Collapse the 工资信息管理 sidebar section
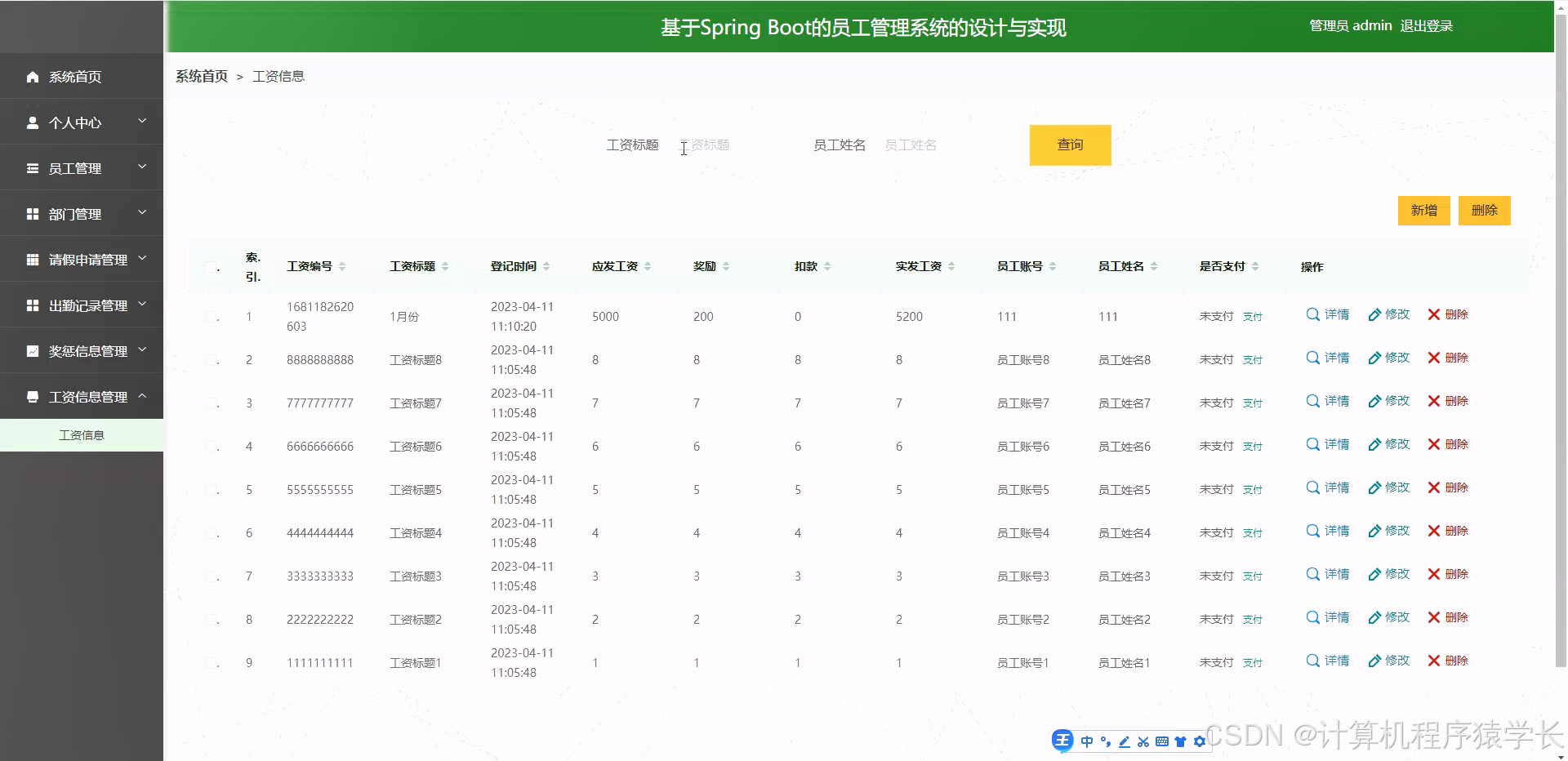This screenshot has width=1568, height=761. click(x=82, y=396)
